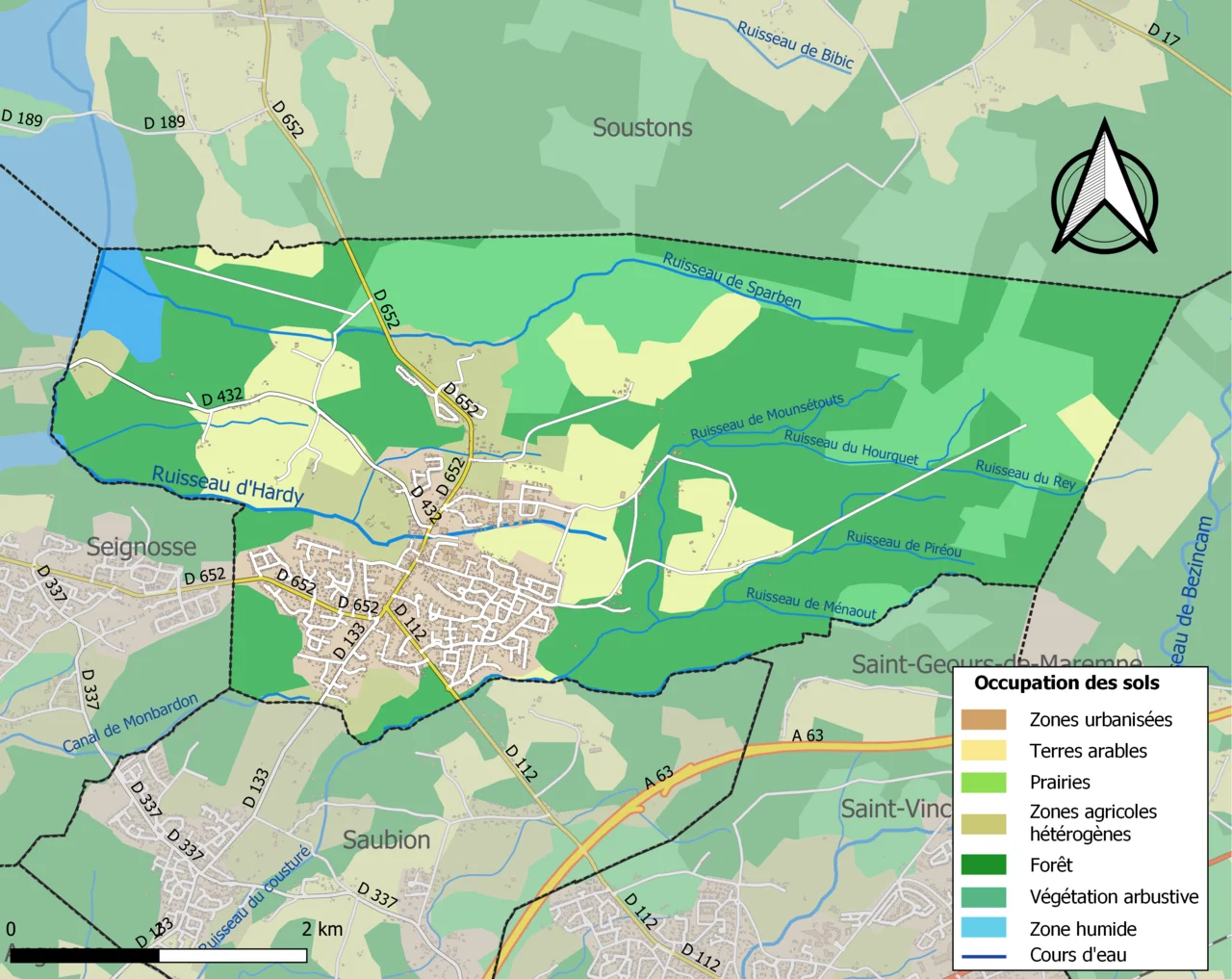
Task: Click the Zone humide blue legend swatch
Action: pyautogui.click(x=983, y=928)
